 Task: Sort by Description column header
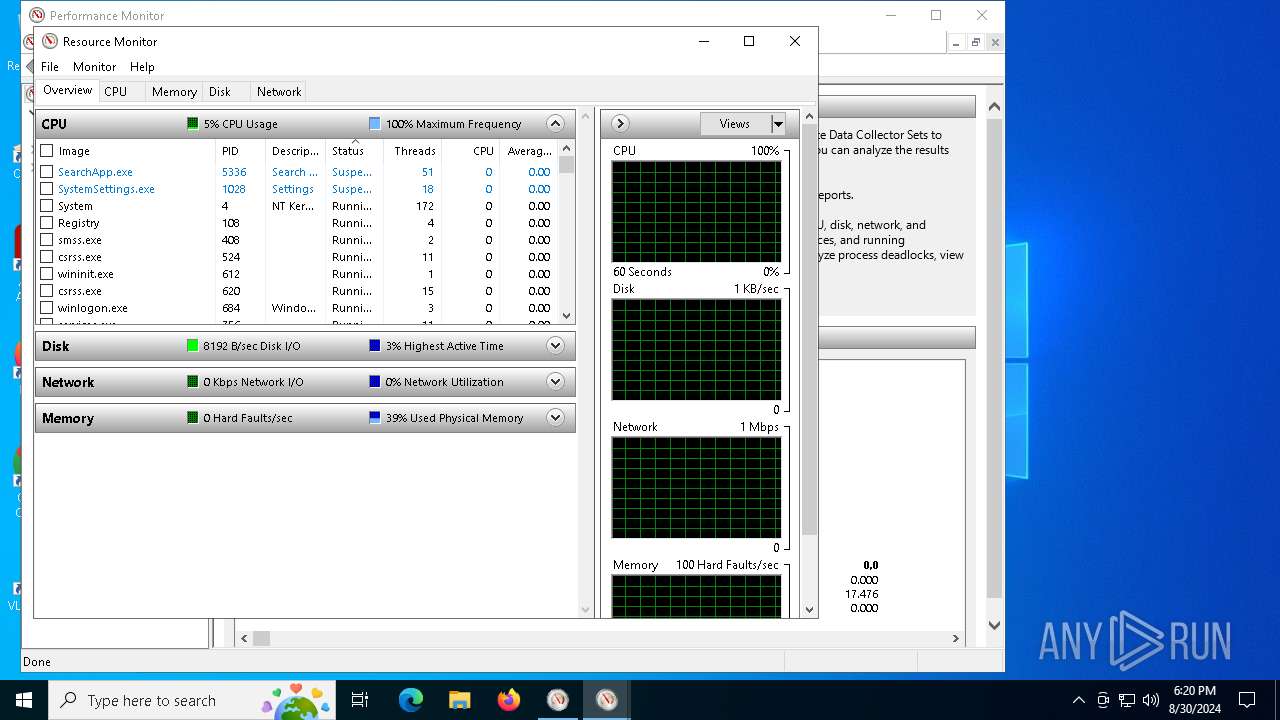point(296,151)
